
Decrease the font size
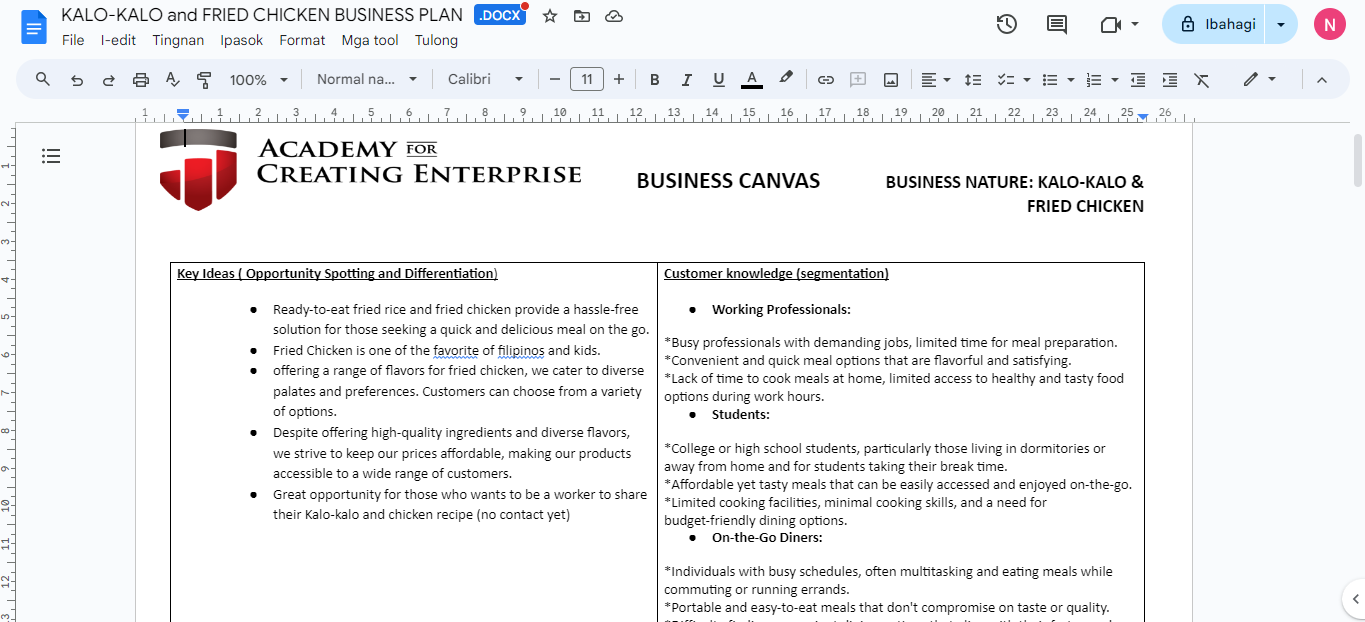[555, 79]
